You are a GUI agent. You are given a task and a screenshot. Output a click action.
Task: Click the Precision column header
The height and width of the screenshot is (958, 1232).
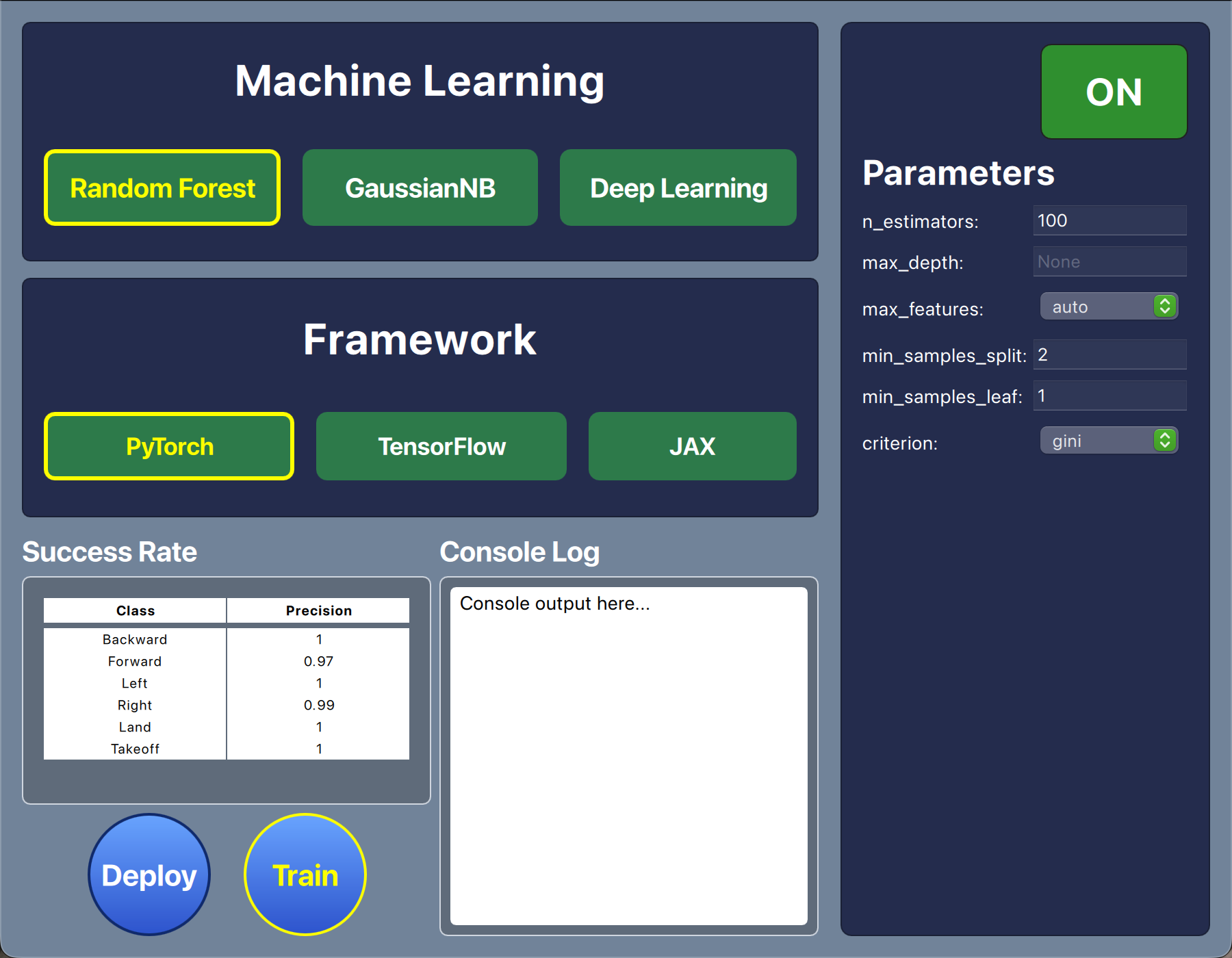click(318, 610)
